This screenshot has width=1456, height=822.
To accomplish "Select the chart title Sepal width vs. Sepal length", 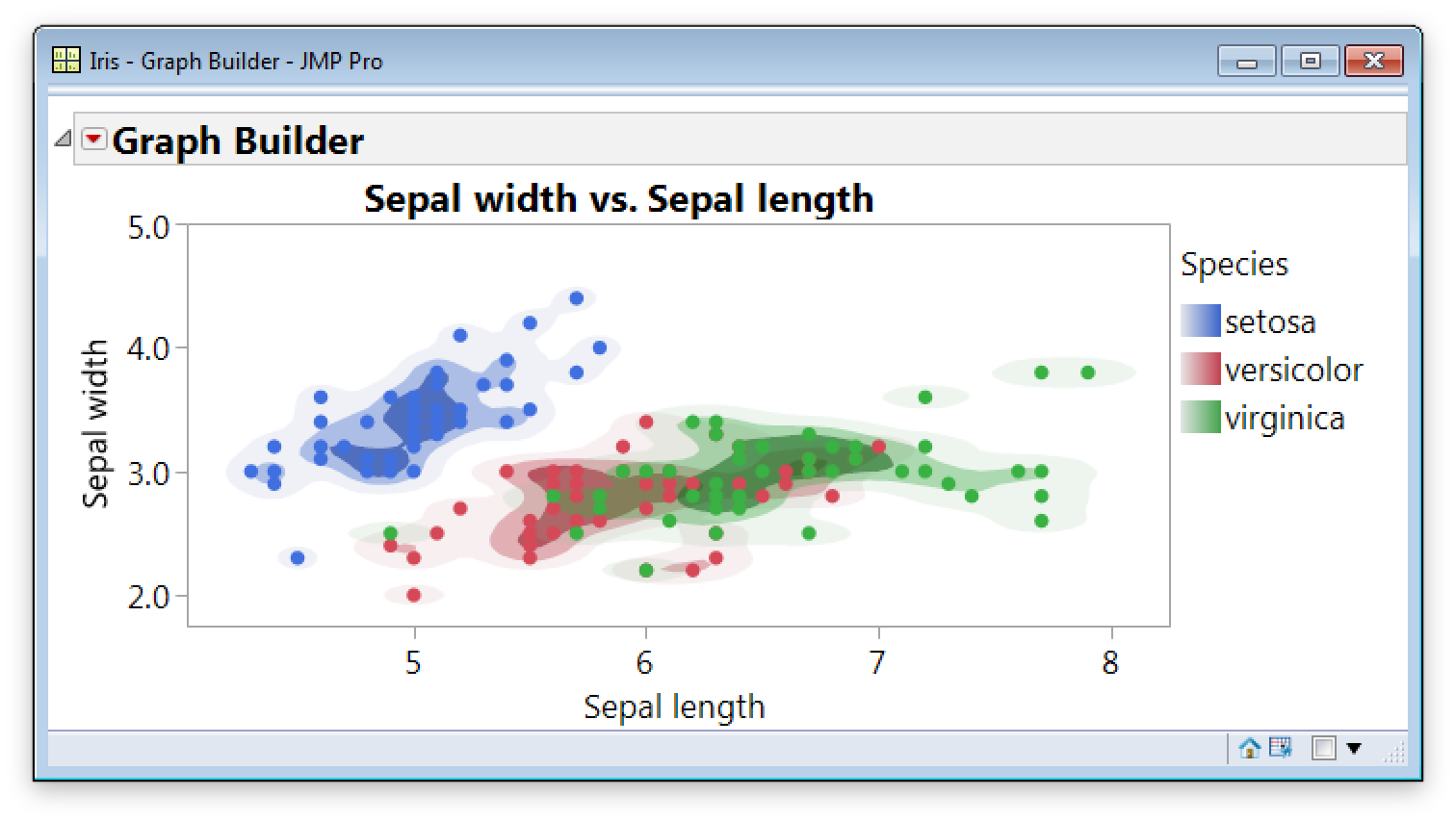I will coord(618,199).
